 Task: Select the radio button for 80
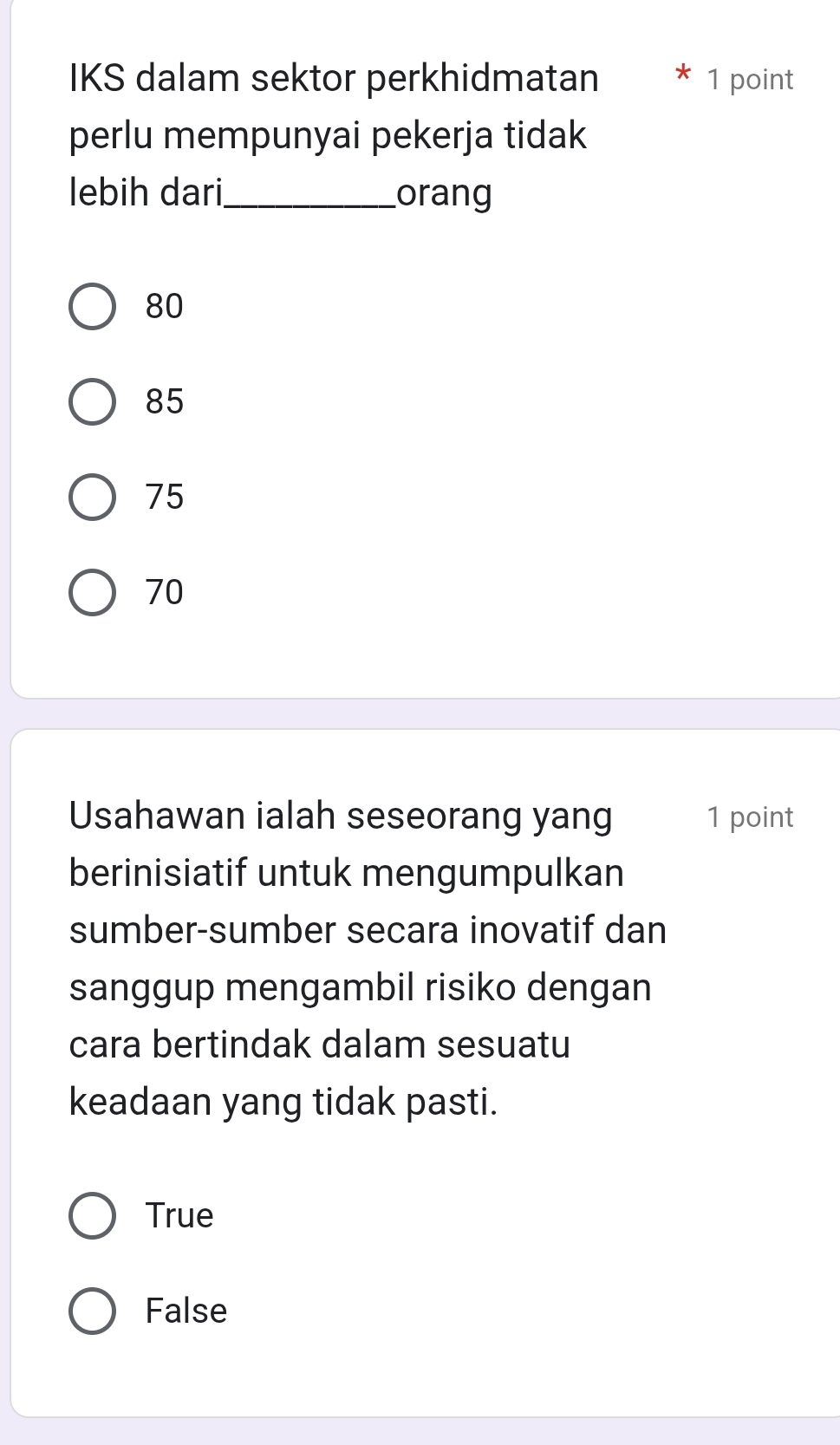[92, 307]
